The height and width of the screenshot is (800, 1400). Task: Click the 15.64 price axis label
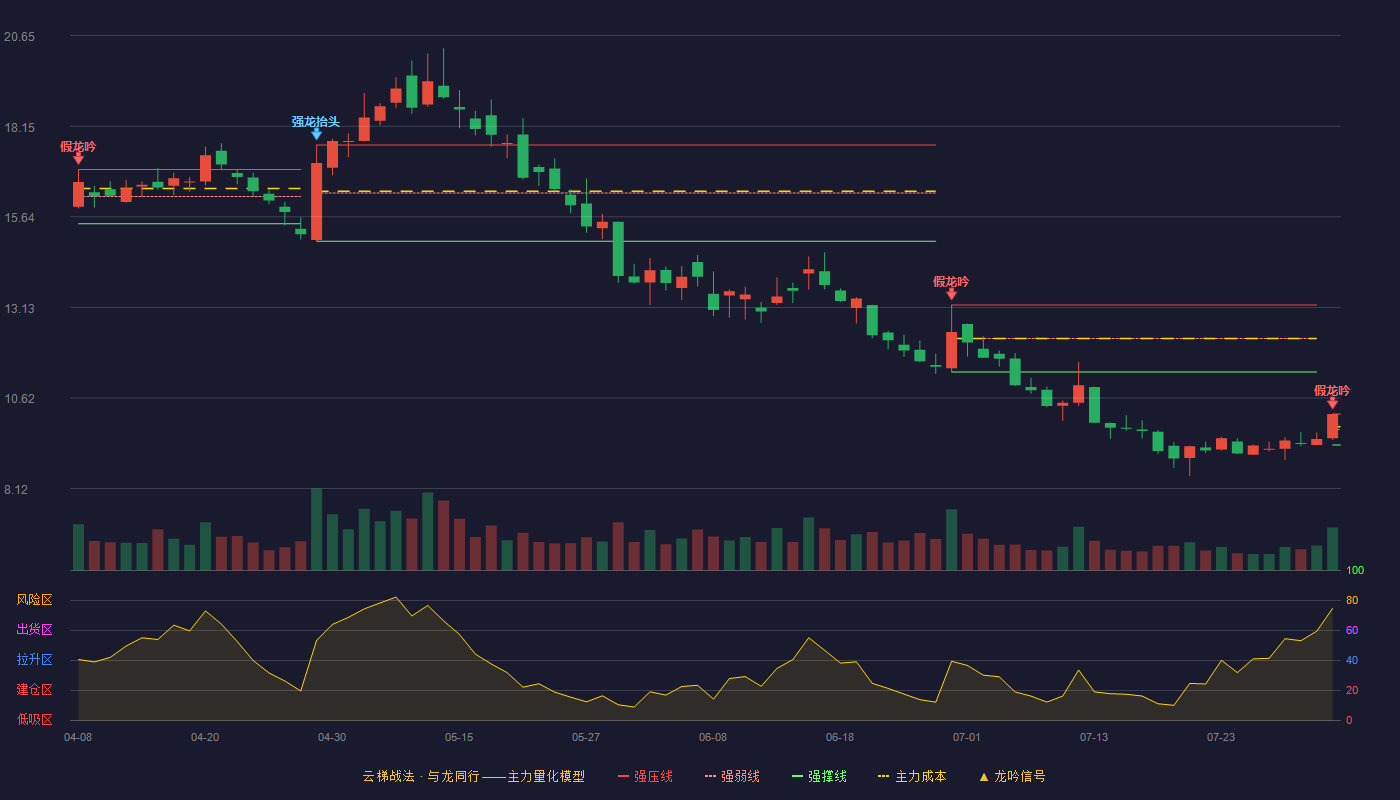(x=19, y=218)
